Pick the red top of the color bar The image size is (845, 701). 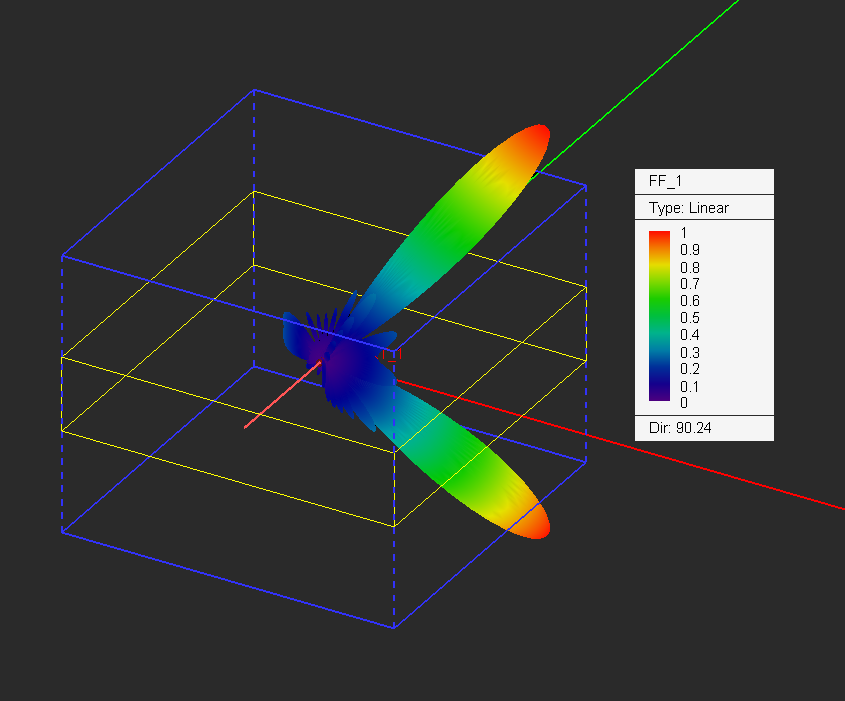click(x=658, y=237)
